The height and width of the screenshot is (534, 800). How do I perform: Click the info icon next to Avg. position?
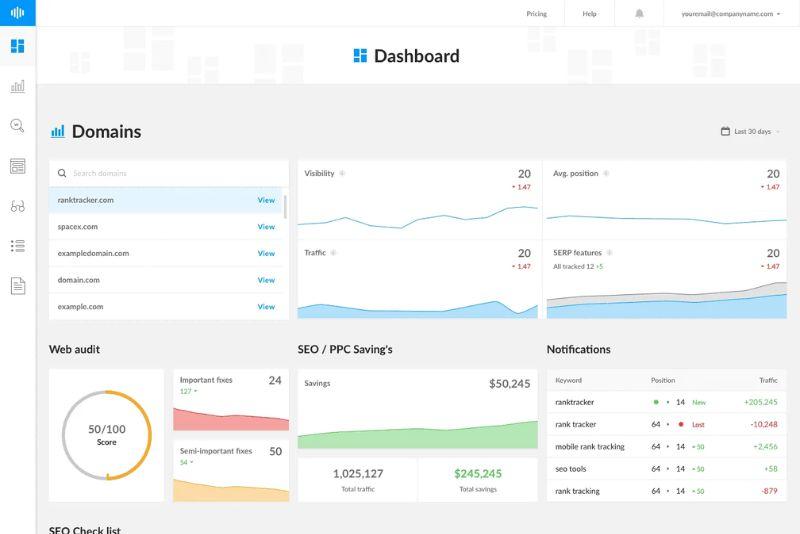pos(606,173)
